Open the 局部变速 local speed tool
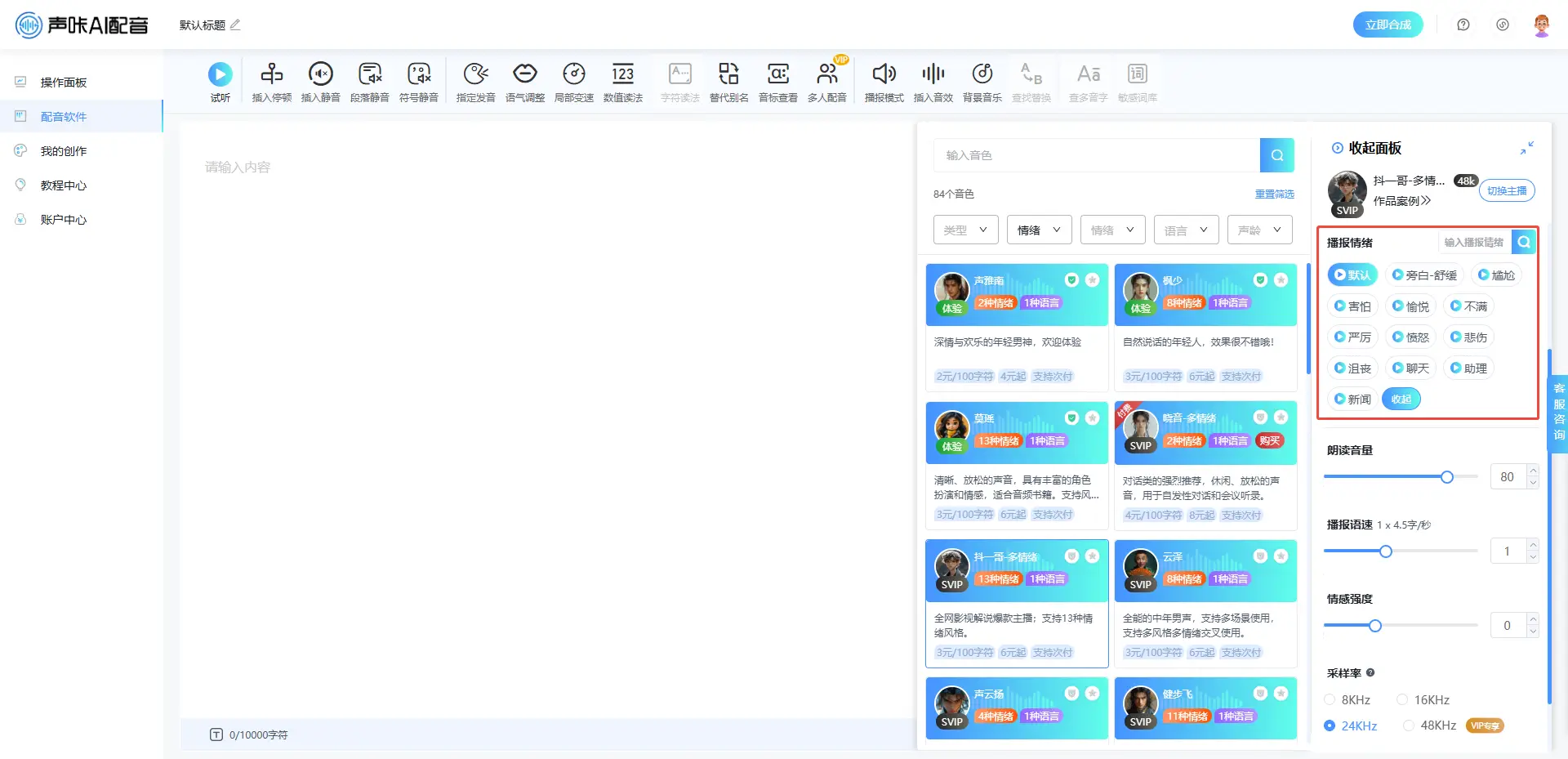 [573, 75]
